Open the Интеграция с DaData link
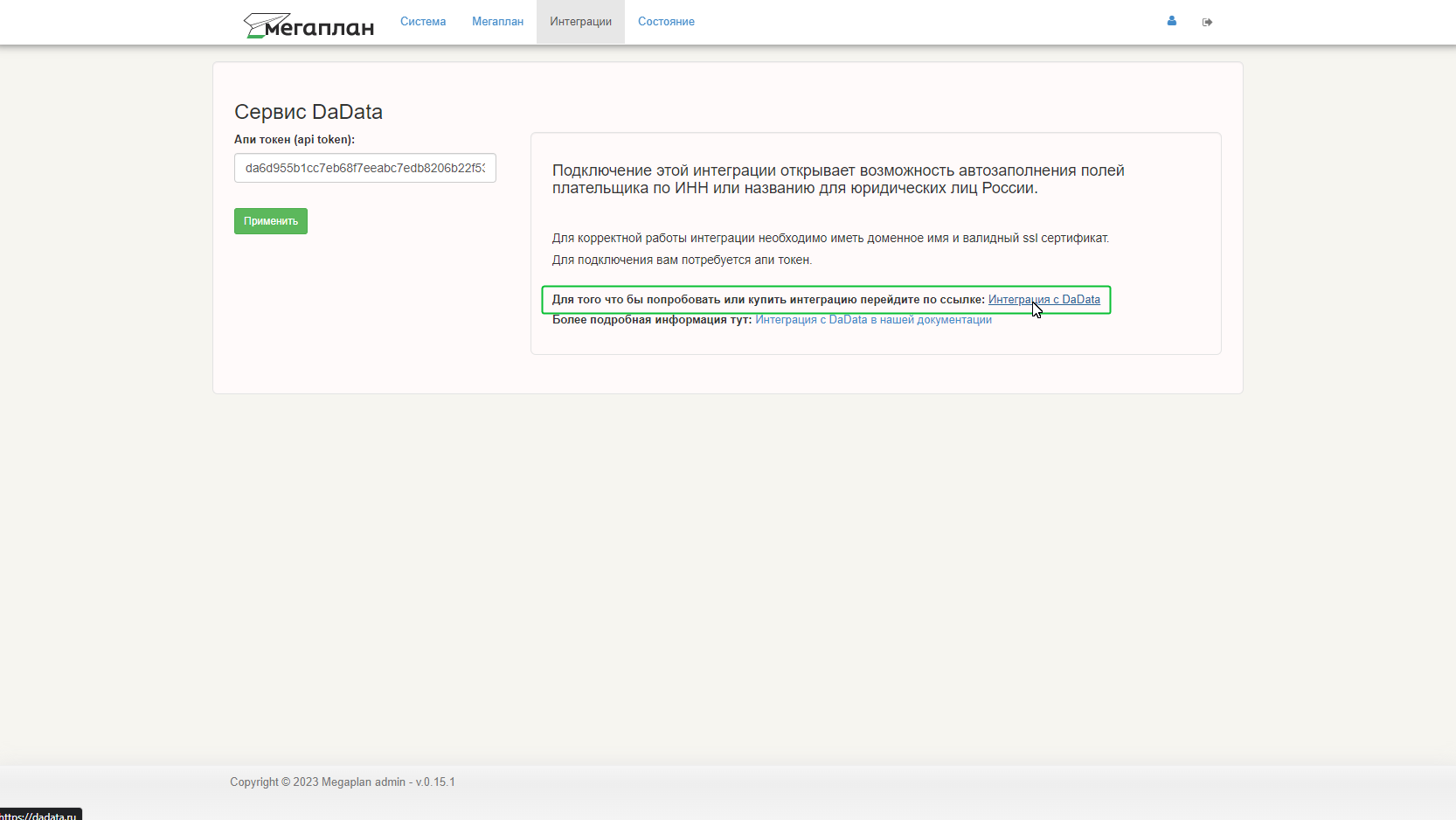The width and height of the screenshot is (1456, 820). 1043,300
